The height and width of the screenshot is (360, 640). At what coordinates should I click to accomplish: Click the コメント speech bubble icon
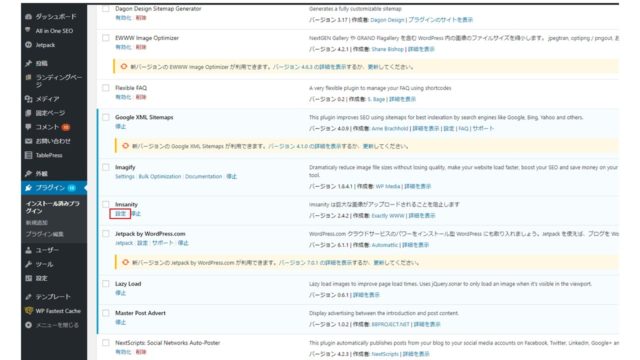pyautogui.click(x=28, y=127)
